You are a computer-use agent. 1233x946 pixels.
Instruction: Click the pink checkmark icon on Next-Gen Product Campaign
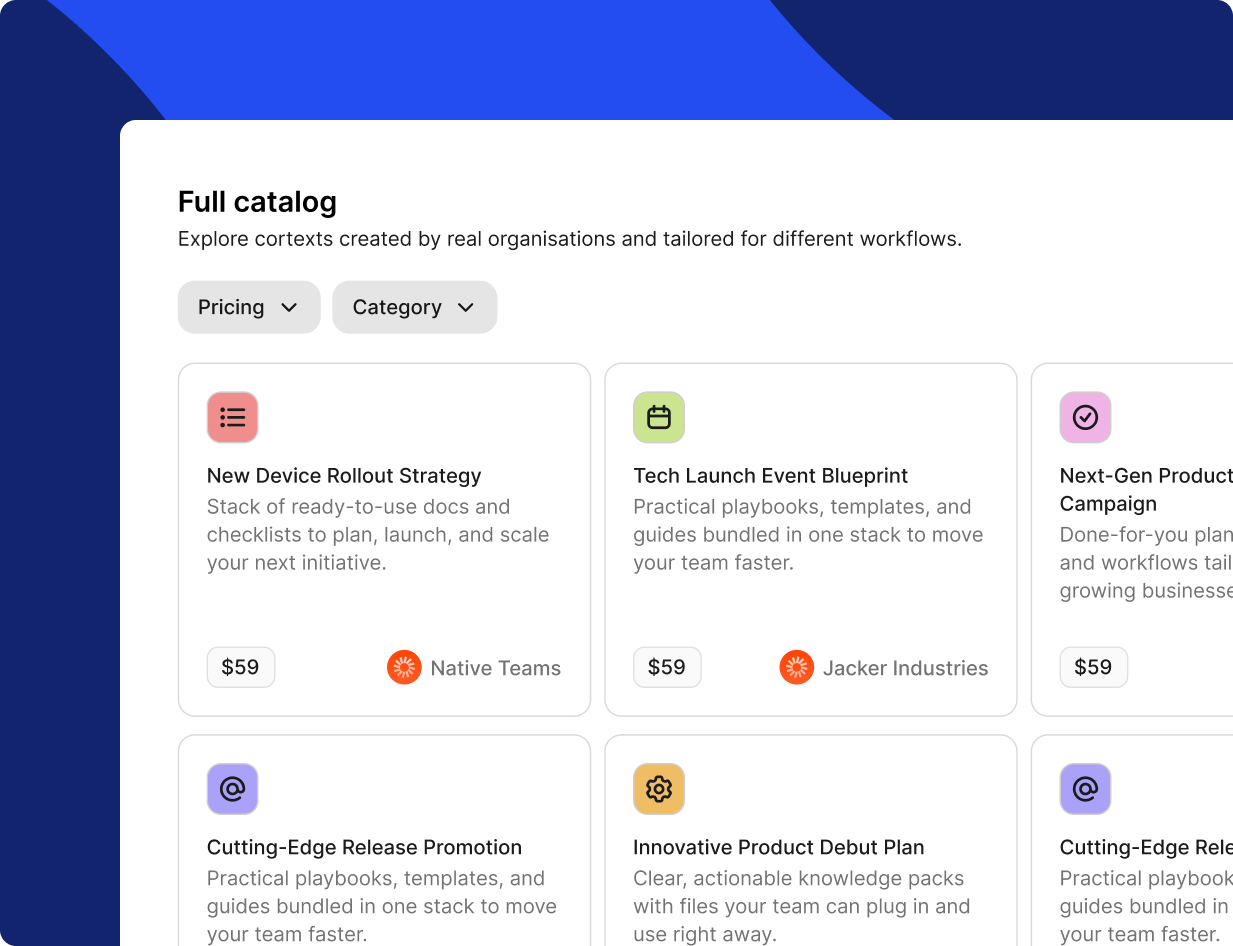(1085, 417)
